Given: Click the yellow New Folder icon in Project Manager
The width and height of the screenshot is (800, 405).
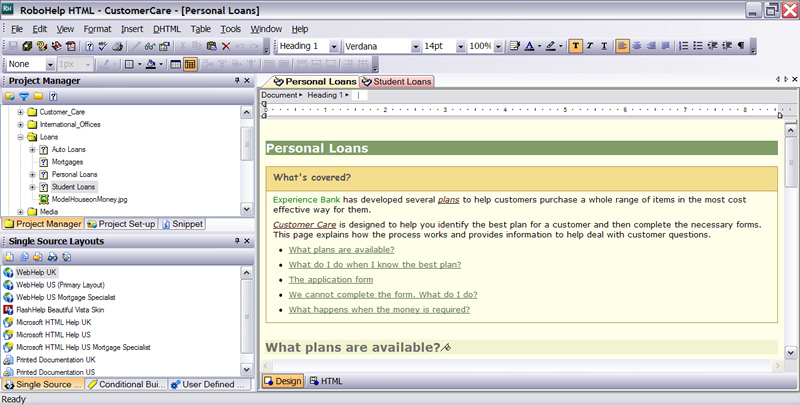Looking at the screenshot, I should (x=38, y=96).
